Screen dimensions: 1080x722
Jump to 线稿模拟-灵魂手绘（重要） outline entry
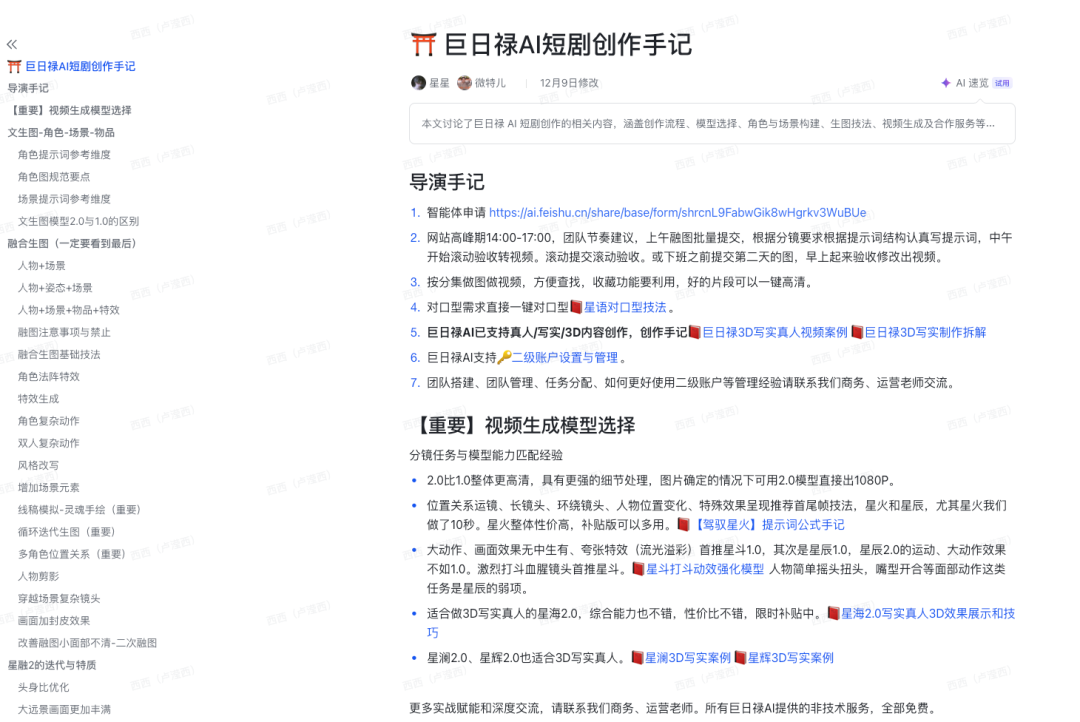point(82,510)
